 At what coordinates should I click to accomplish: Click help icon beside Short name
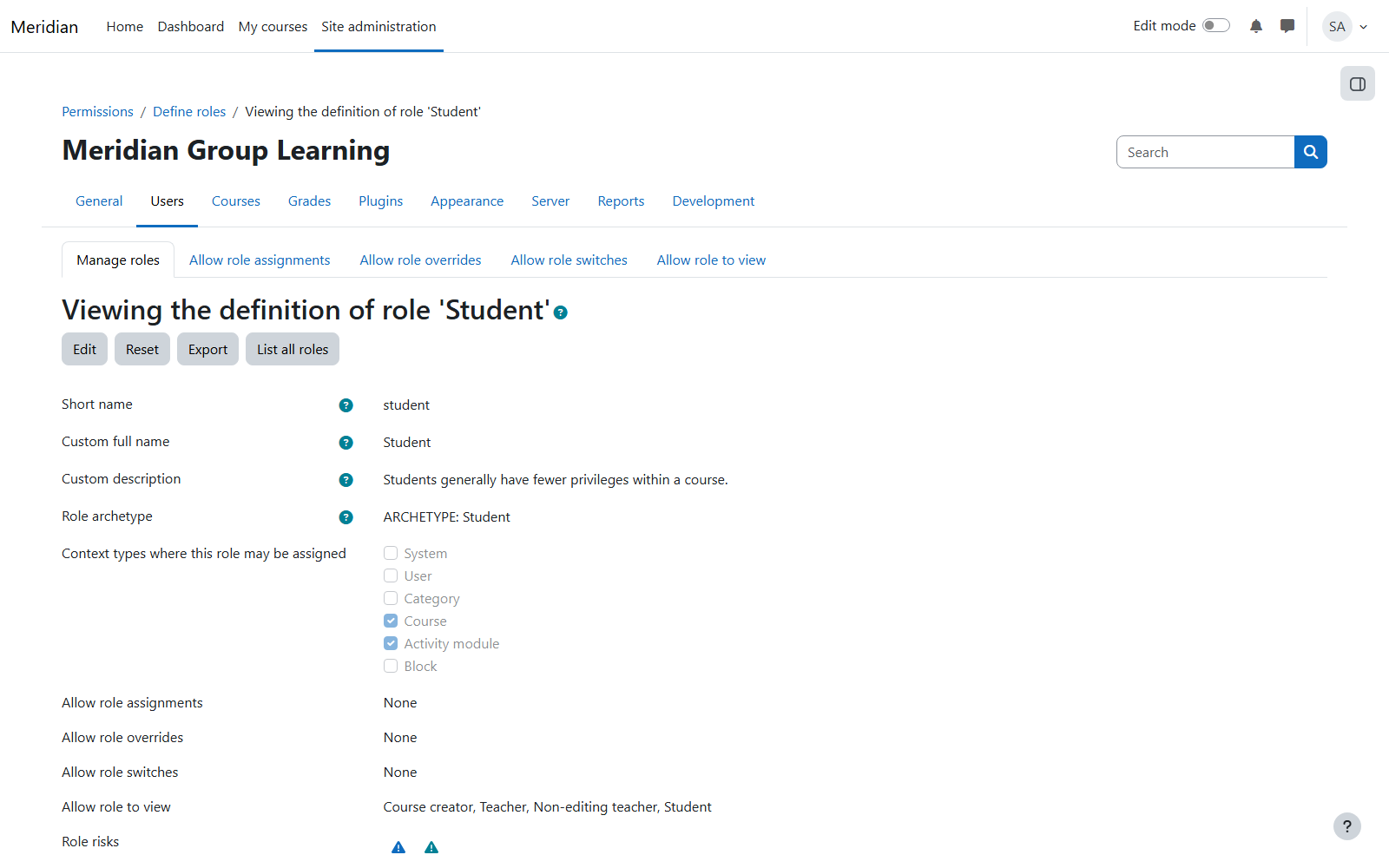pyautogui.click(x=346, y=405)
